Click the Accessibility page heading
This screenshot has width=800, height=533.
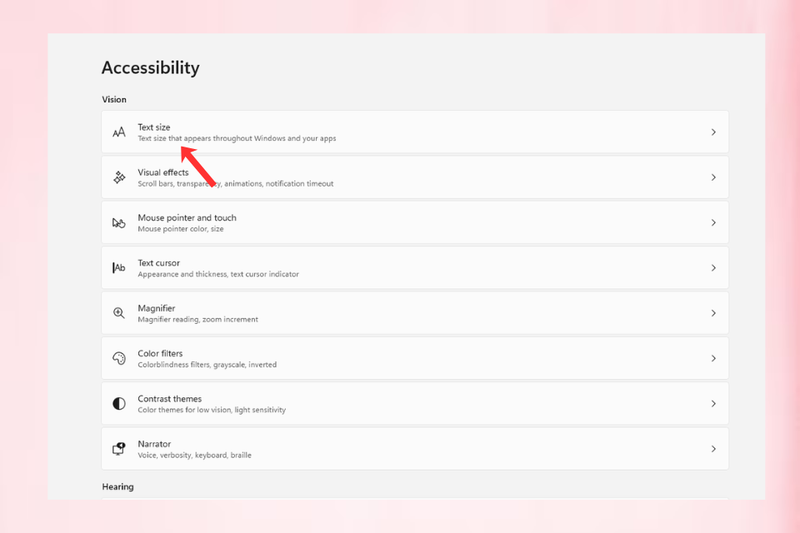pos(151,68)
